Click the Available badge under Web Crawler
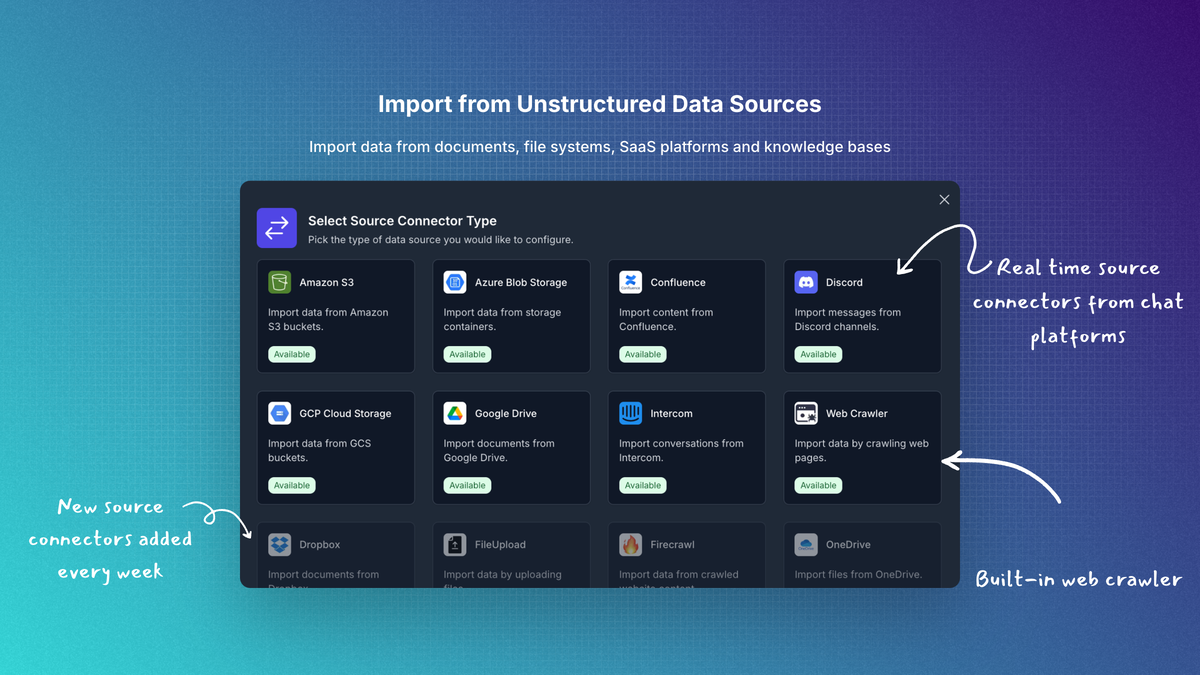Image resolution: width=1200 pixels, height=675 pixels. coord(818,485)
